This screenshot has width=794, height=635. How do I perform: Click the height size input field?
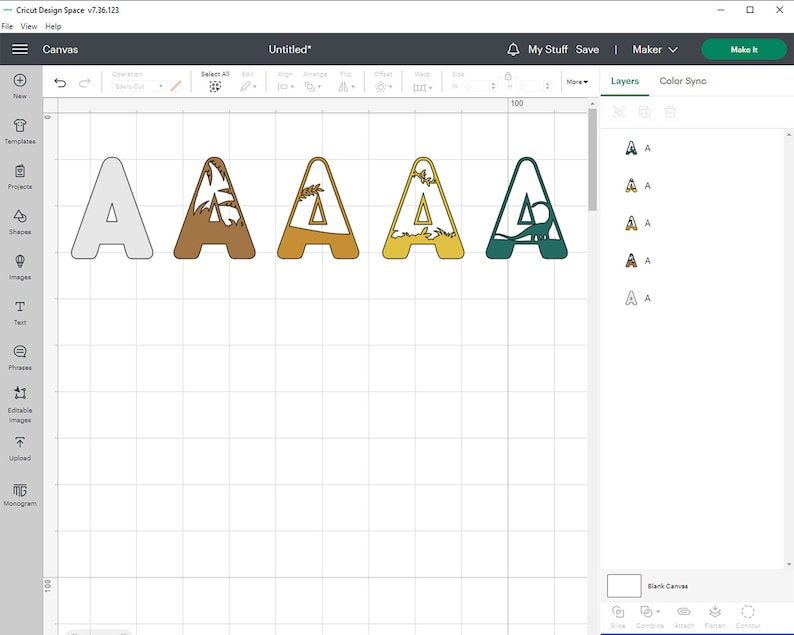click(x=531, y=87)
